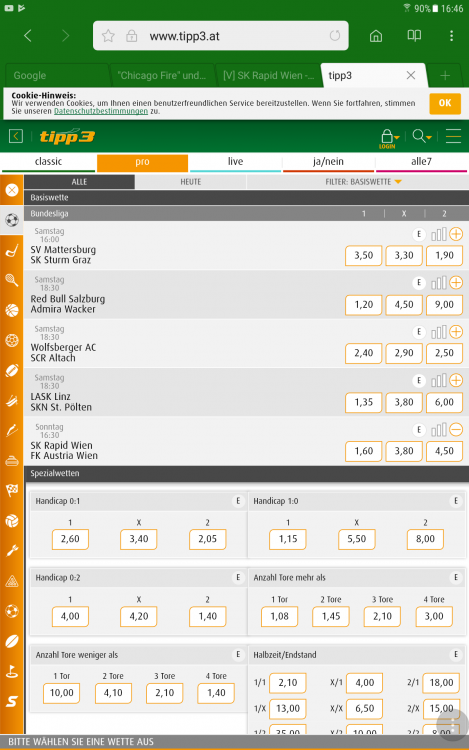Switch to the live tab
Image resolution: width=469 pixels, height=750 pixels.
point(235,162)
